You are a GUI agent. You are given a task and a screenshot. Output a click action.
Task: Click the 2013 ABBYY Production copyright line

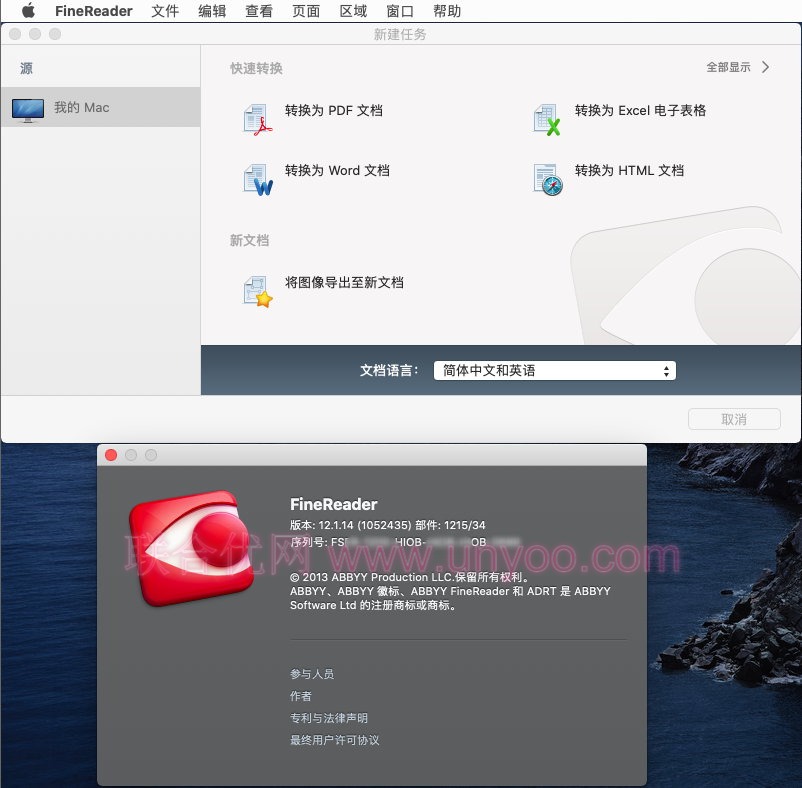410,577
